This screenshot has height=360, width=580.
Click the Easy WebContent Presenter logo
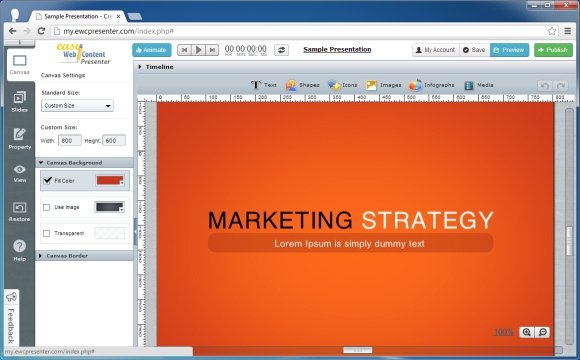point(84,54)
